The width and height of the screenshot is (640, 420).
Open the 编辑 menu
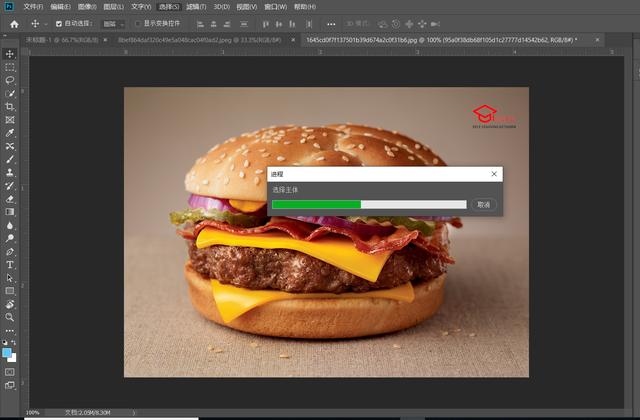(60, 7)
